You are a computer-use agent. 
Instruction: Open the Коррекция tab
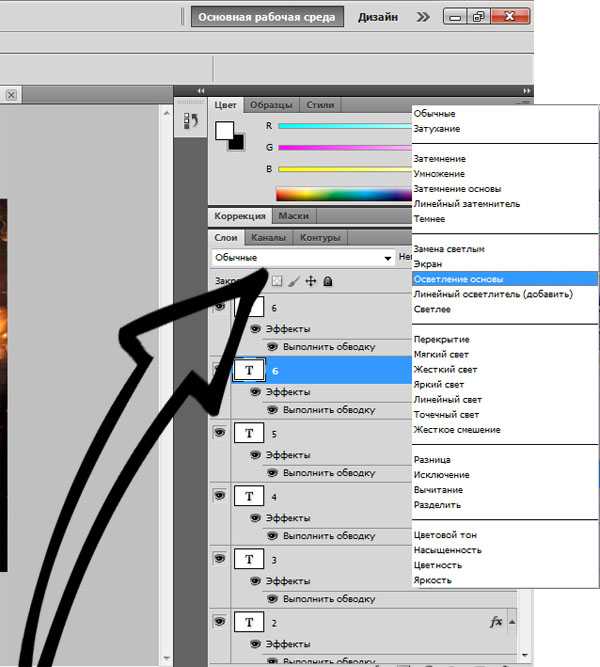pyautogui.click(x=240, y=216)
